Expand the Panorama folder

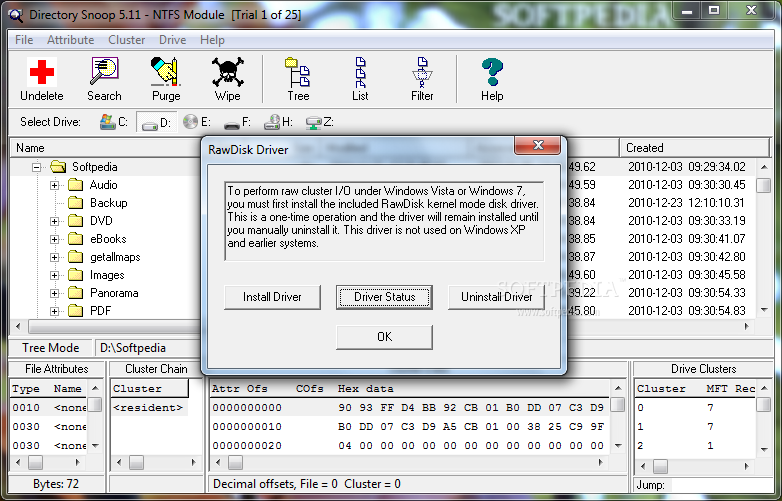pos(54,293)
